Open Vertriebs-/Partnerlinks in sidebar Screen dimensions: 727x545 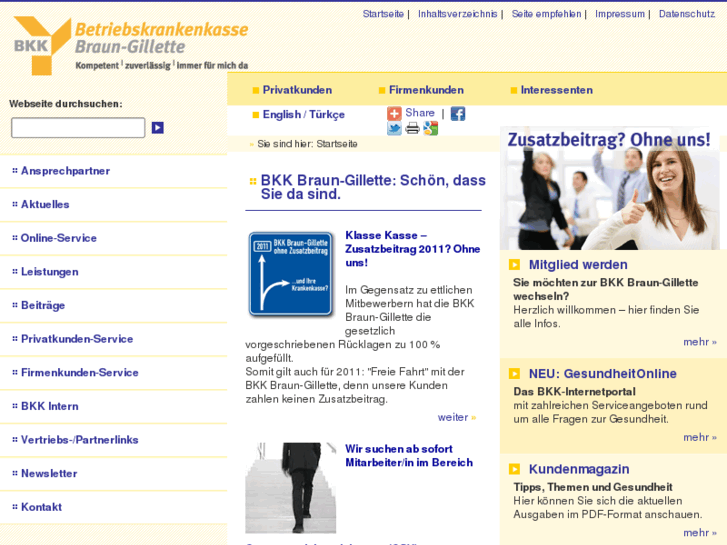80,440
